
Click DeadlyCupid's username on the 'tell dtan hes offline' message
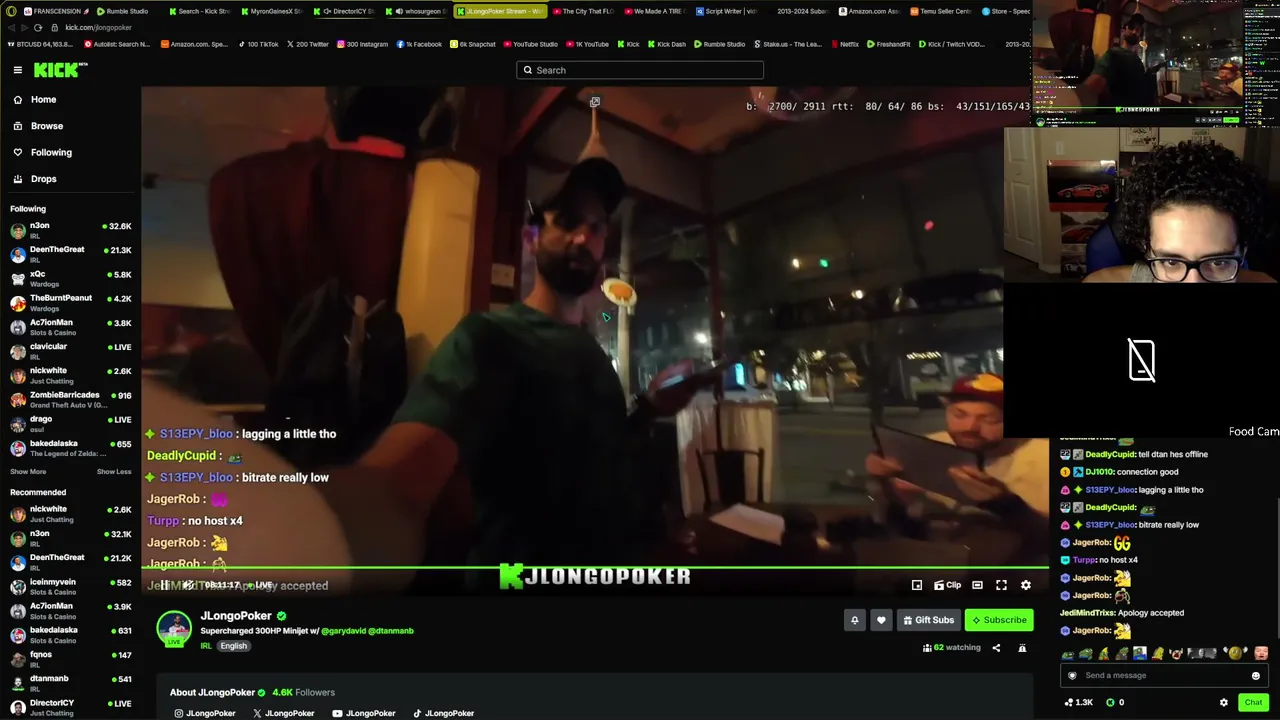[1110, 454]
